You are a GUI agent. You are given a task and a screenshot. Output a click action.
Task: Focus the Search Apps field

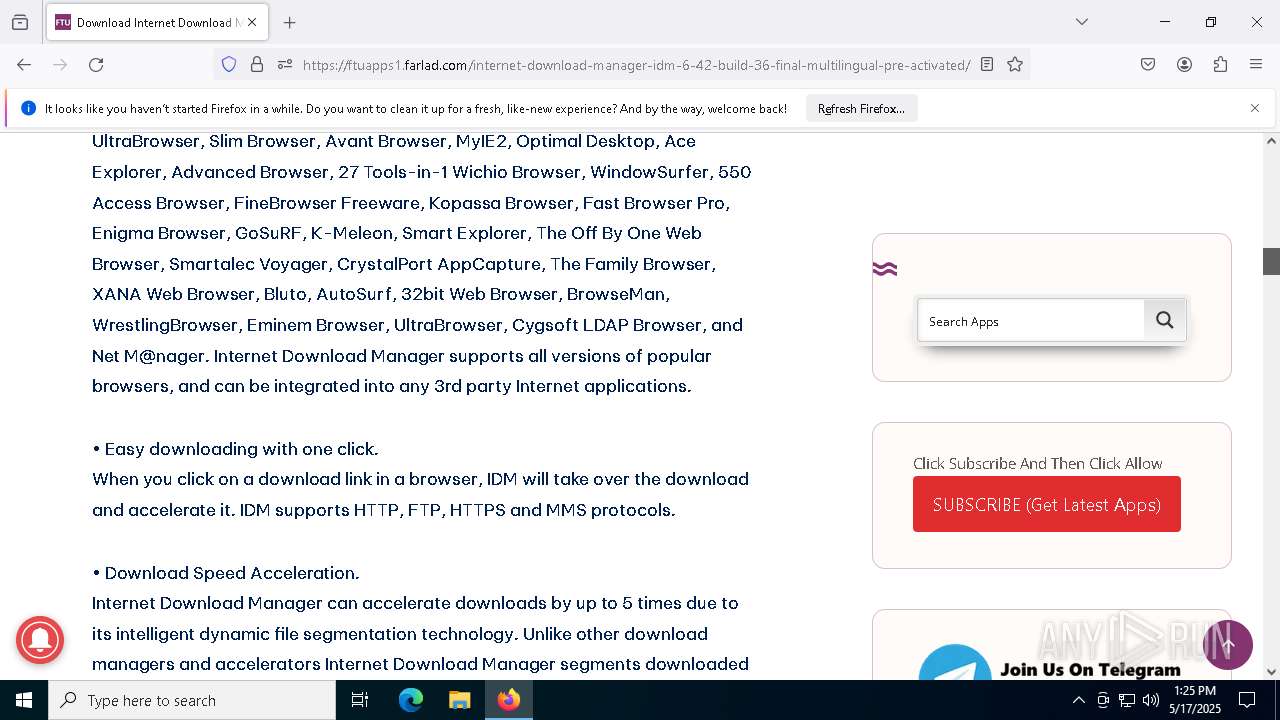(x=1031, y=321)
